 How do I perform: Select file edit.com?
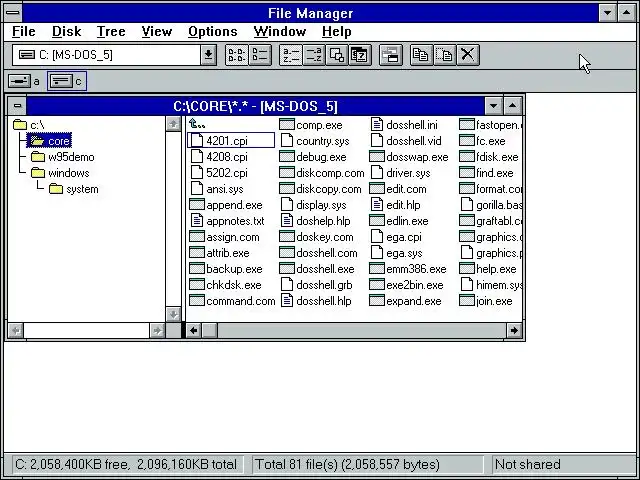point(398,189)
